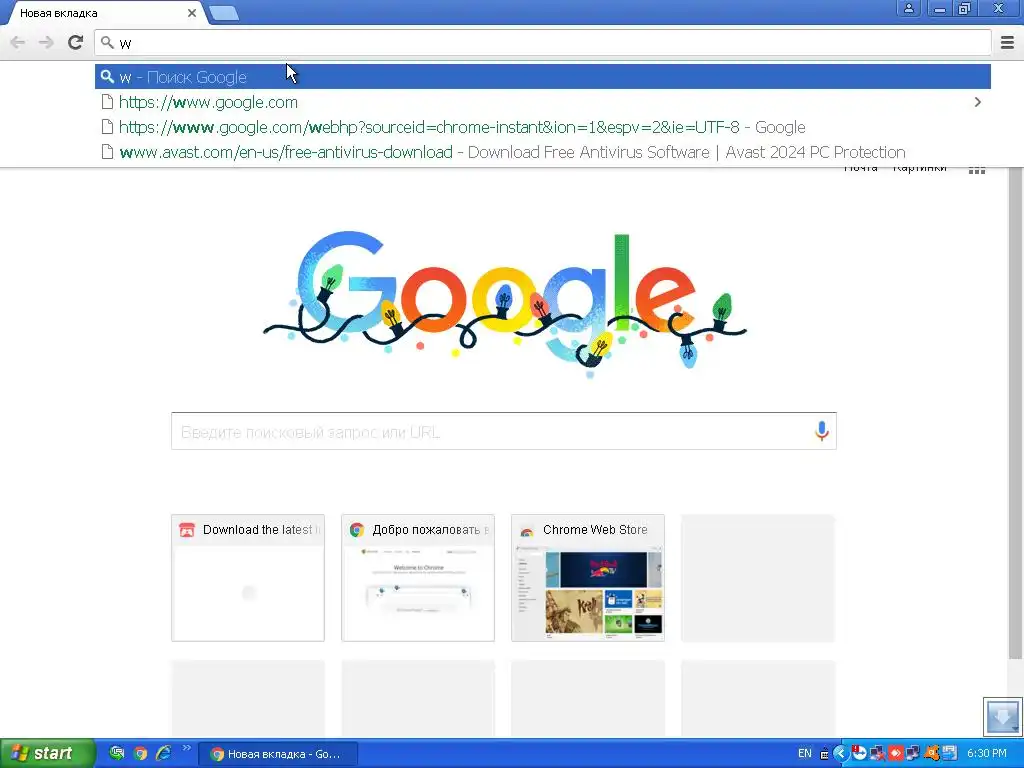Viewport: 1024px width, 768px height.
Task: Open the 'Download the latest' thumbnail tile
Action: click(x=248, y=577)
